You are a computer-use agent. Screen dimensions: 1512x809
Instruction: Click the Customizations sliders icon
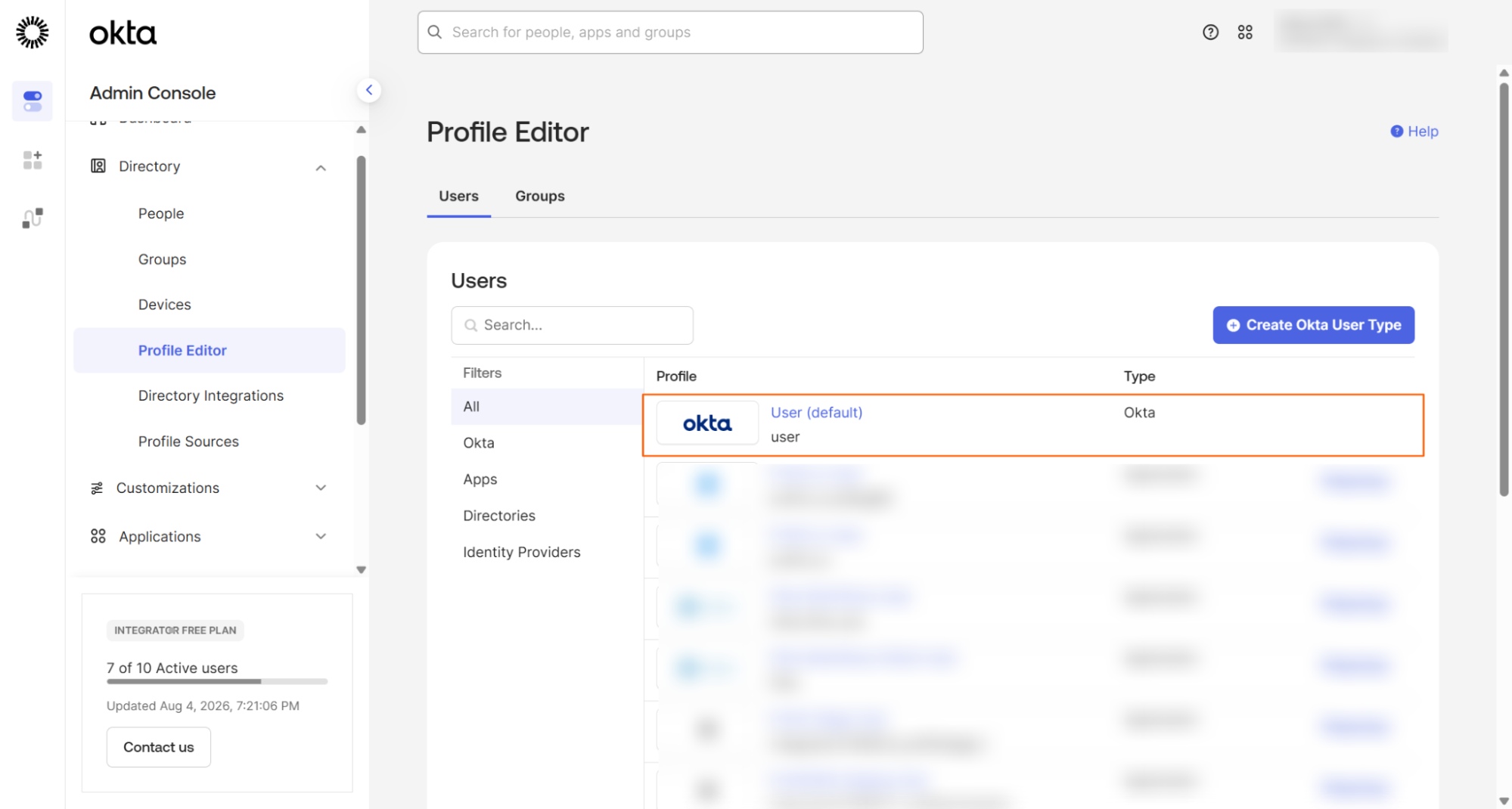pyautogui.click(x=97, y=488)
